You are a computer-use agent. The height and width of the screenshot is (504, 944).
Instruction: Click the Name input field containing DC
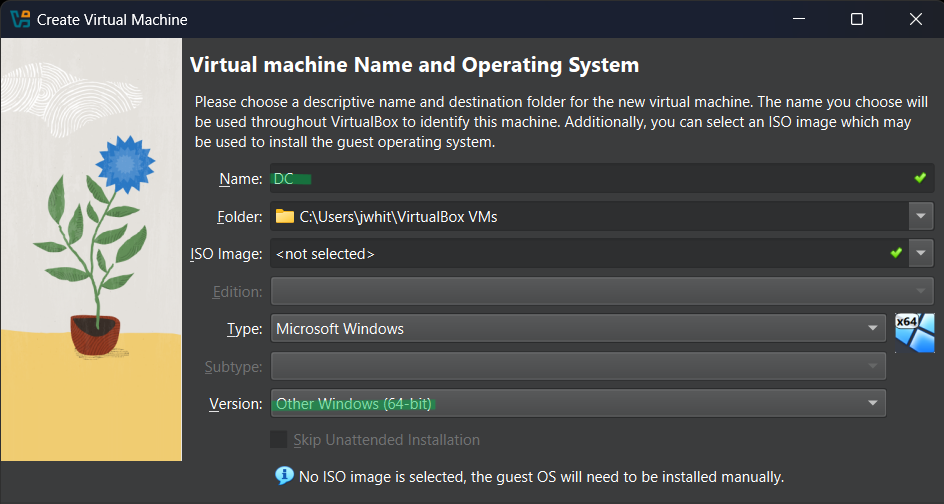pyautogui.click(x=602, y=178)
